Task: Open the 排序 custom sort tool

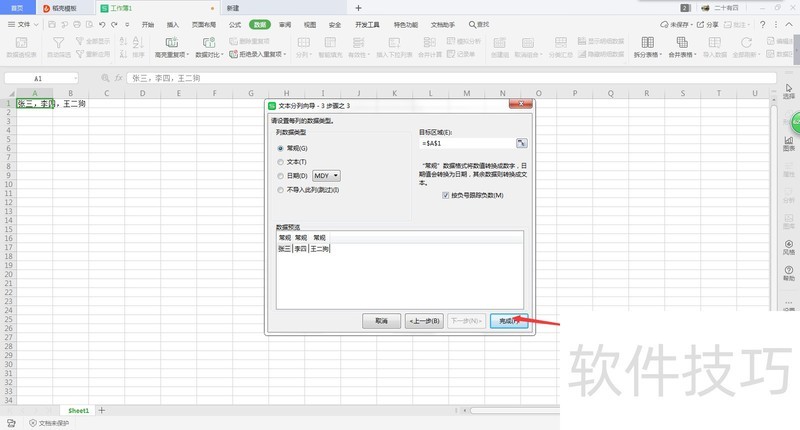Action: [138, 47]
